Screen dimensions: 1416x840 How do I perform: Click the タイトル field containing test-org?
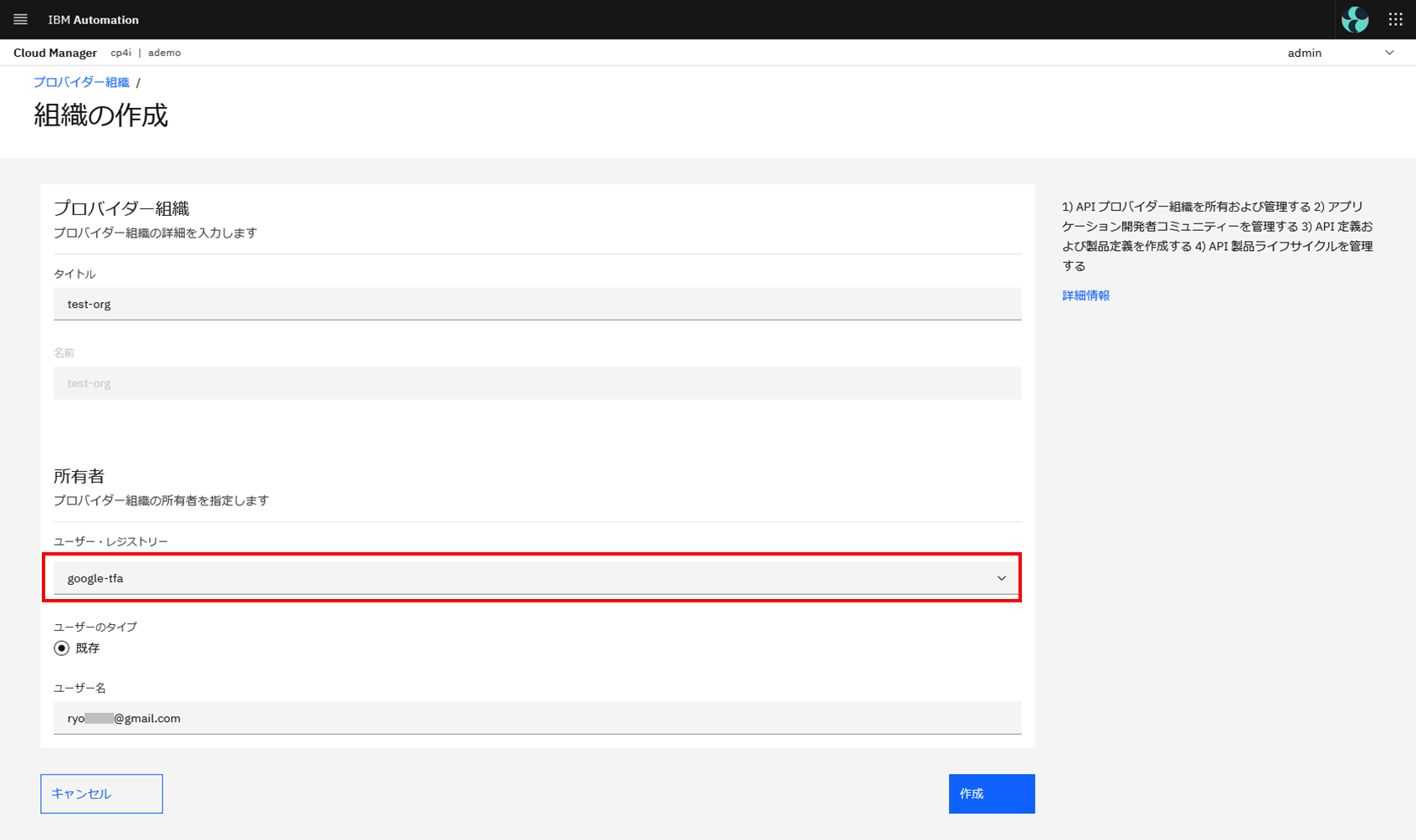point(537,304)
